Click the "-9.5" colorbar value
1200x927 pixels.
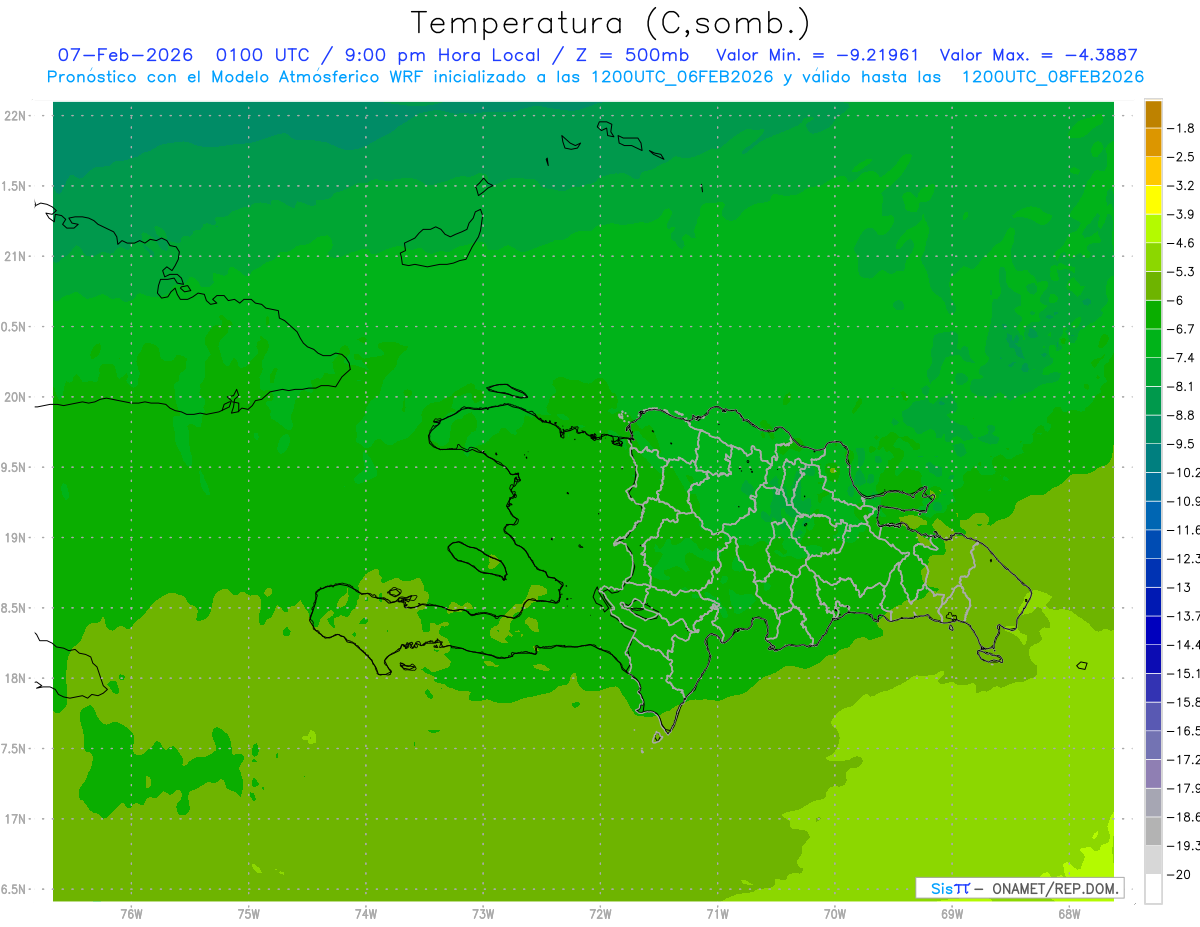click(x=1181, y=443)
